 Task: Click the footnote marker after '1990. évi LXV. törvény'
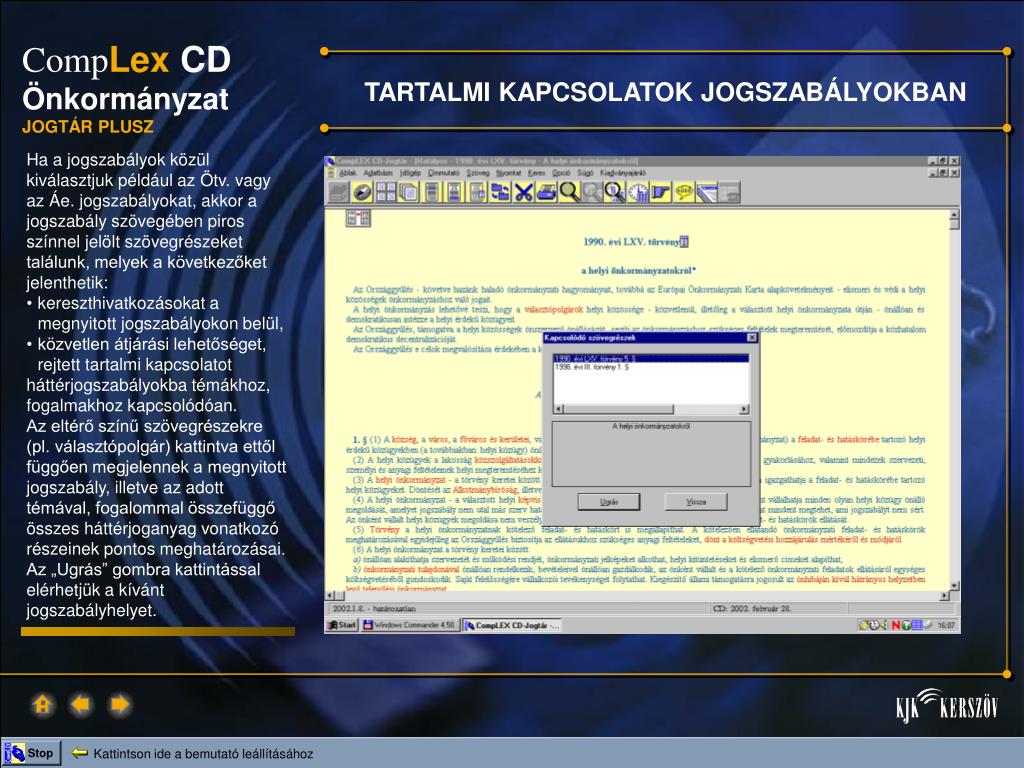pos(684,242)
